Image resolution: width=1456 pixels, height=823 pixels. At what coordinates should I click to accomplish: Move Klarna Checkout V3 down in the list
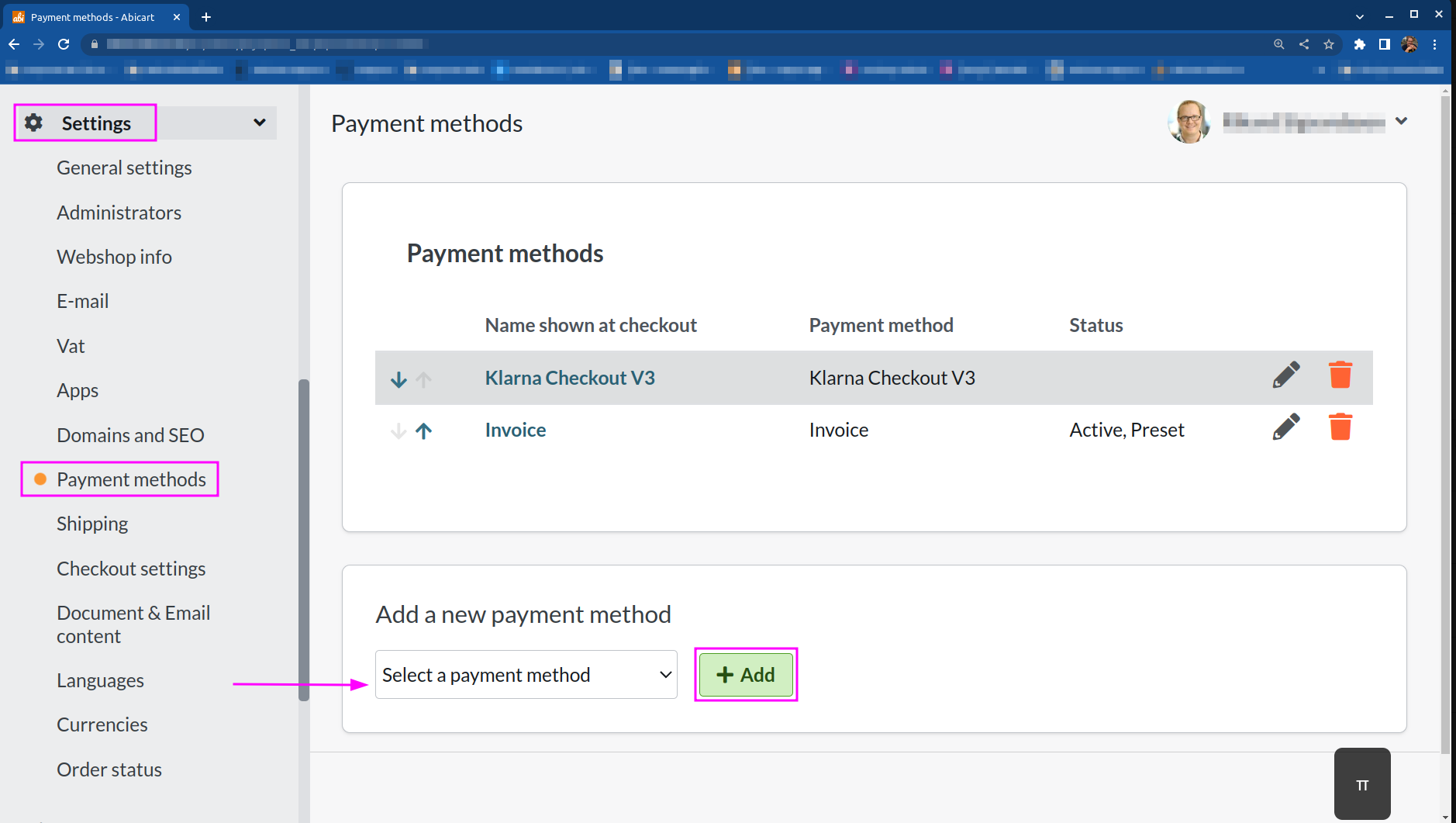[399, 379]
